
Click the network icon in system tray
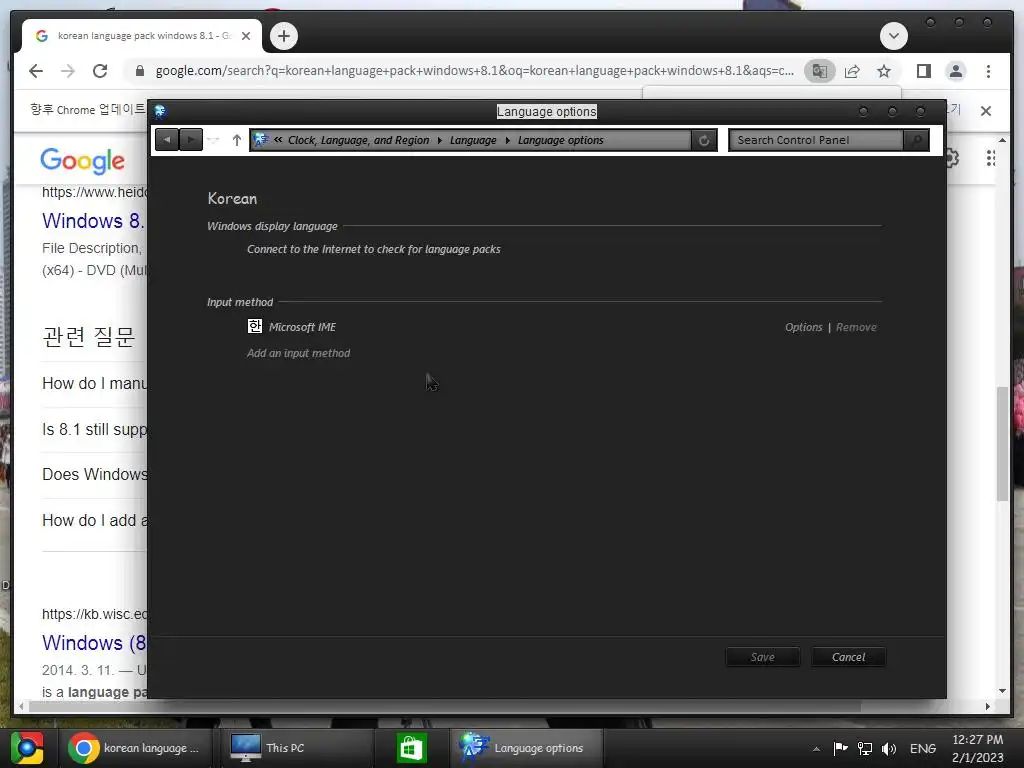click(865, 748)
